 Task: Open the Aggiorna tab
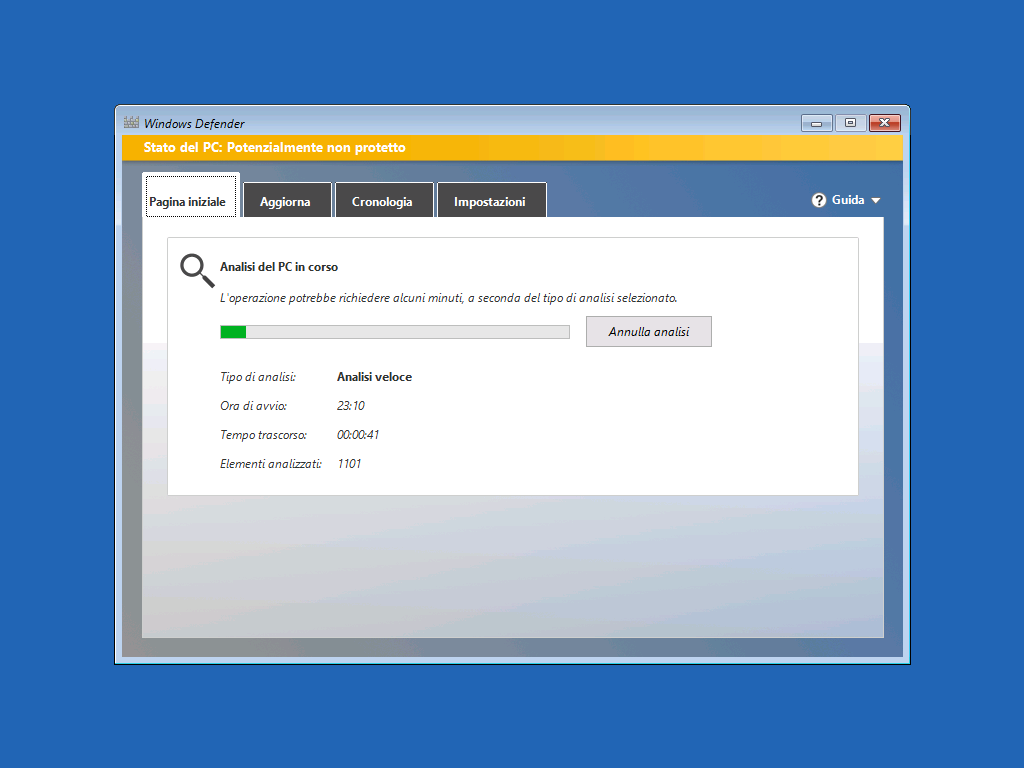coord(287,200)
